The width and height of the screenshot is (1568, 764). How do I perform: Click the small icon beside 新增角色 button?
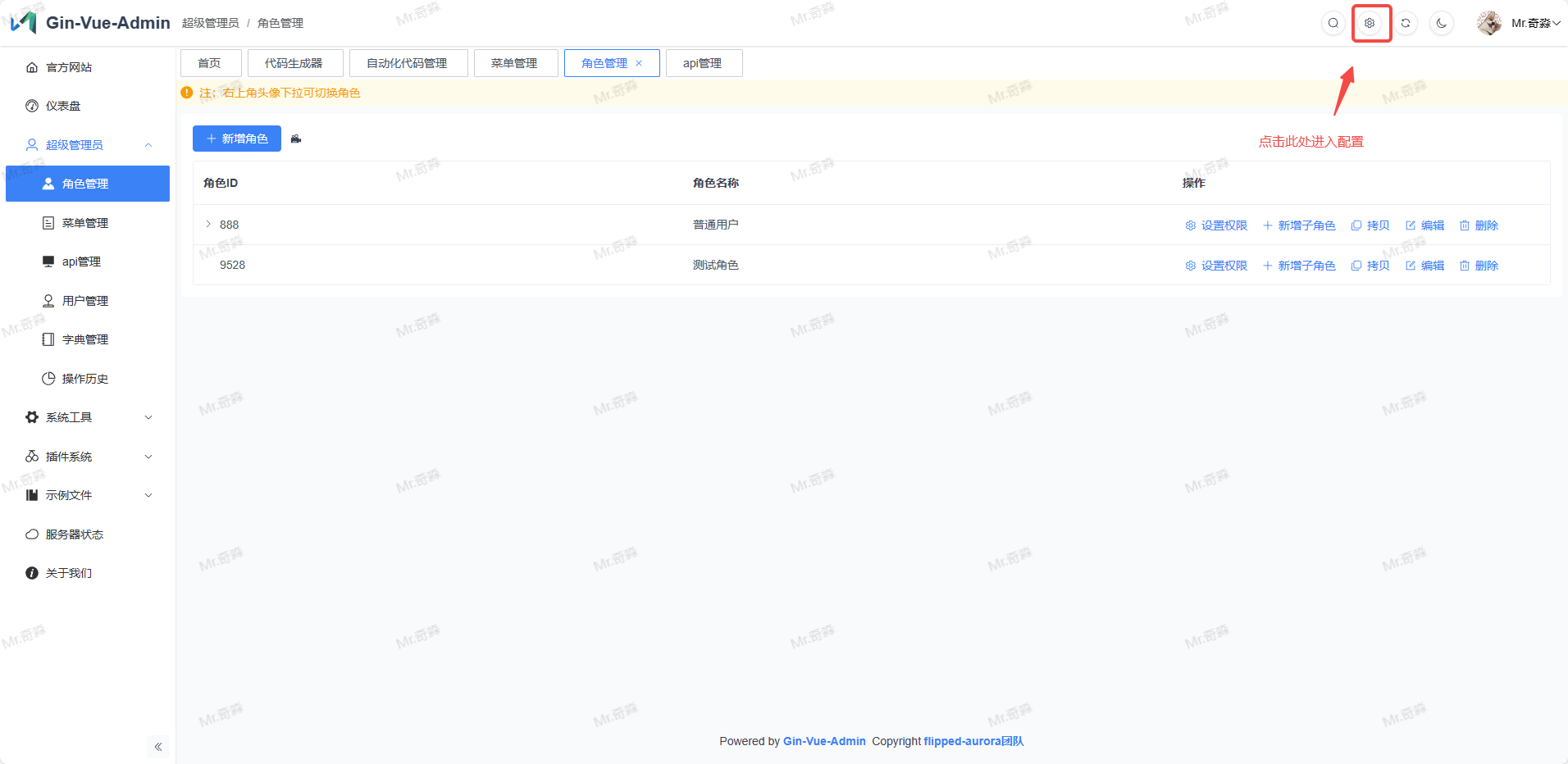[x=296, y=139]
